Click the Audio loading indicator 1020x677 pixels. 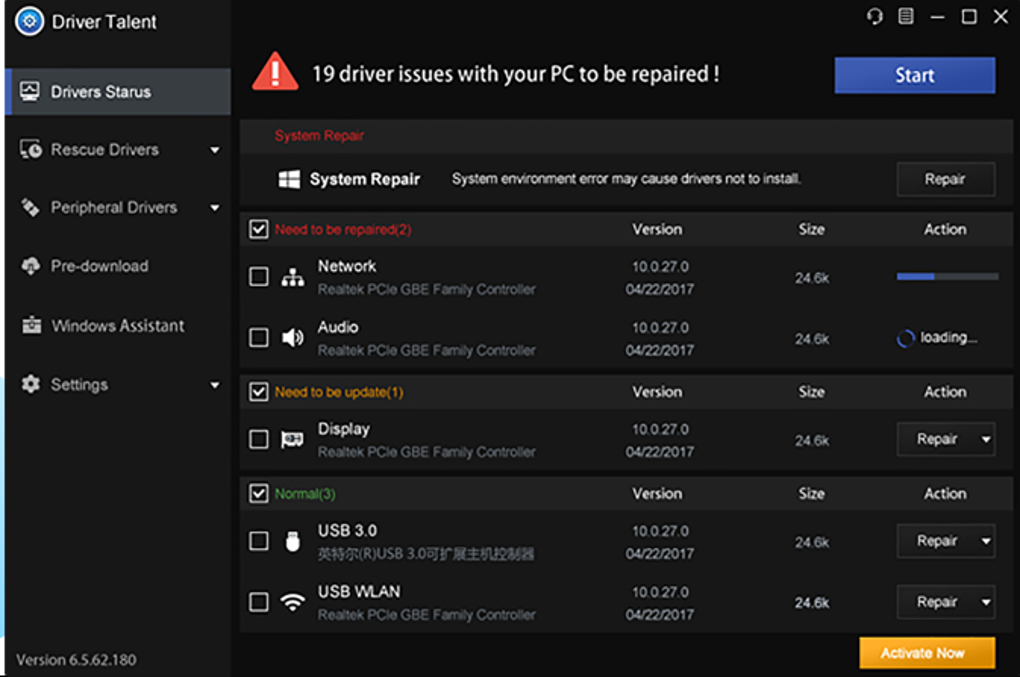937,338
